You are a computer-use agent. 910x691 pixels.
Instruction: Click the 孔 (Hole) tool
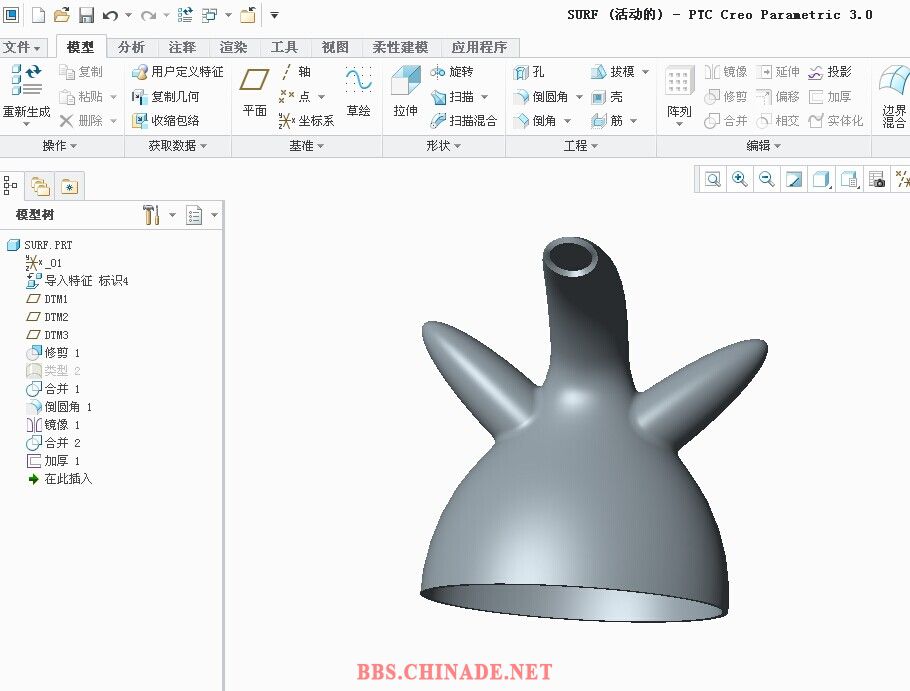click(529, 72)
